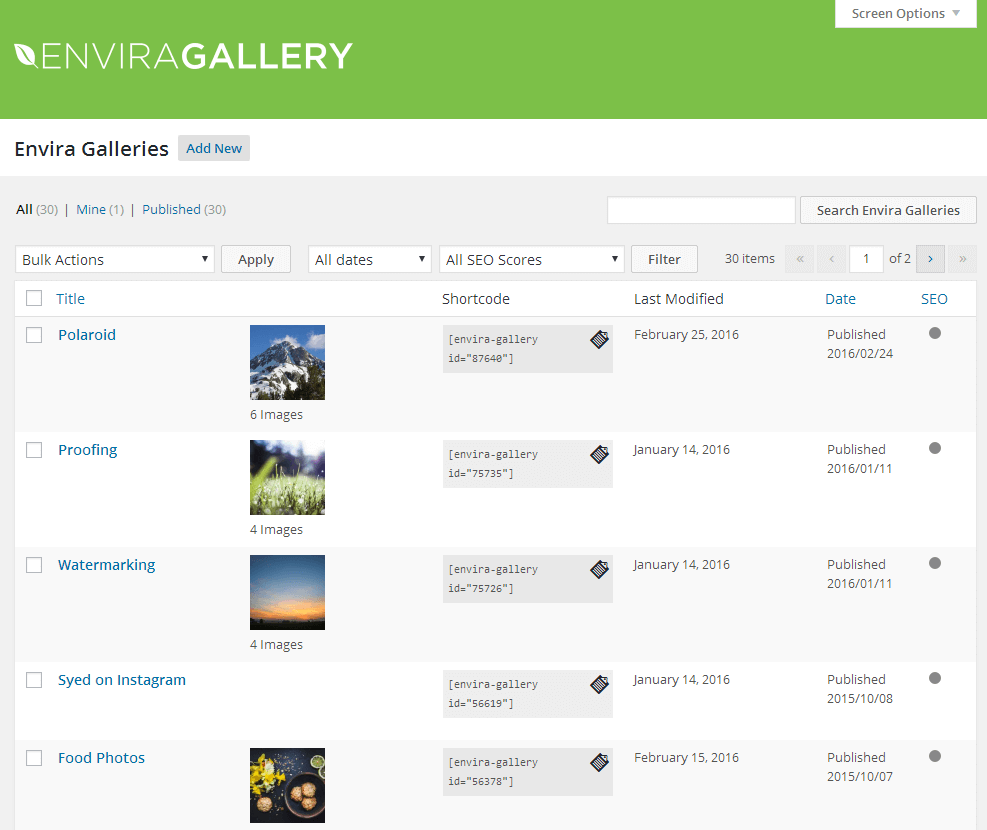Click the Food Photos thumbnail

click(287, 785)
